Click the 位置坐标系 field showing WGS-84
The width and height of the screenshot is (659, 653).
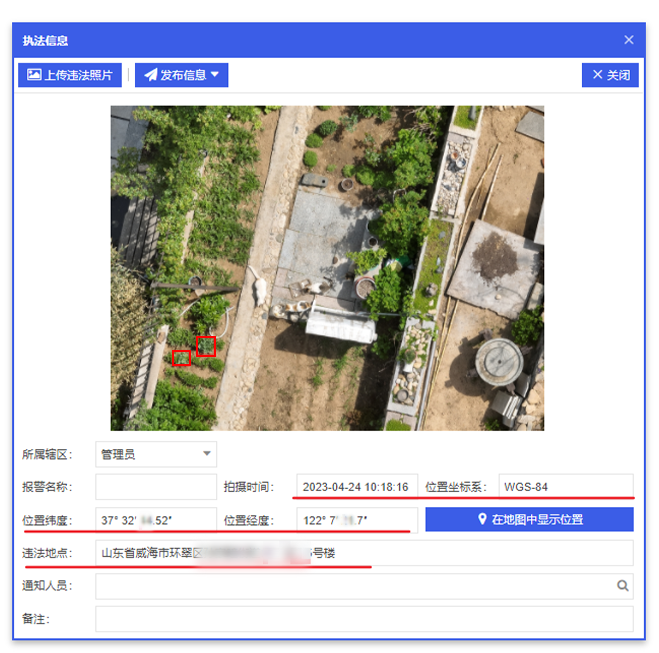point(565,487)
